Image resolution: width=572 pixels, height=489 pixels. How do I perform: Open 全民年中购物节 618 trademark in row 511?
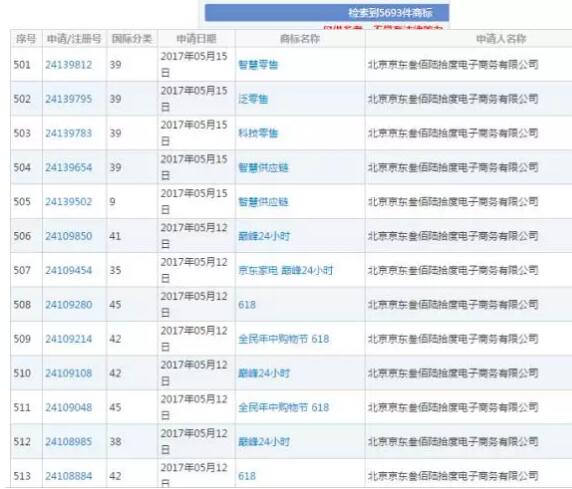coord(284,408)
